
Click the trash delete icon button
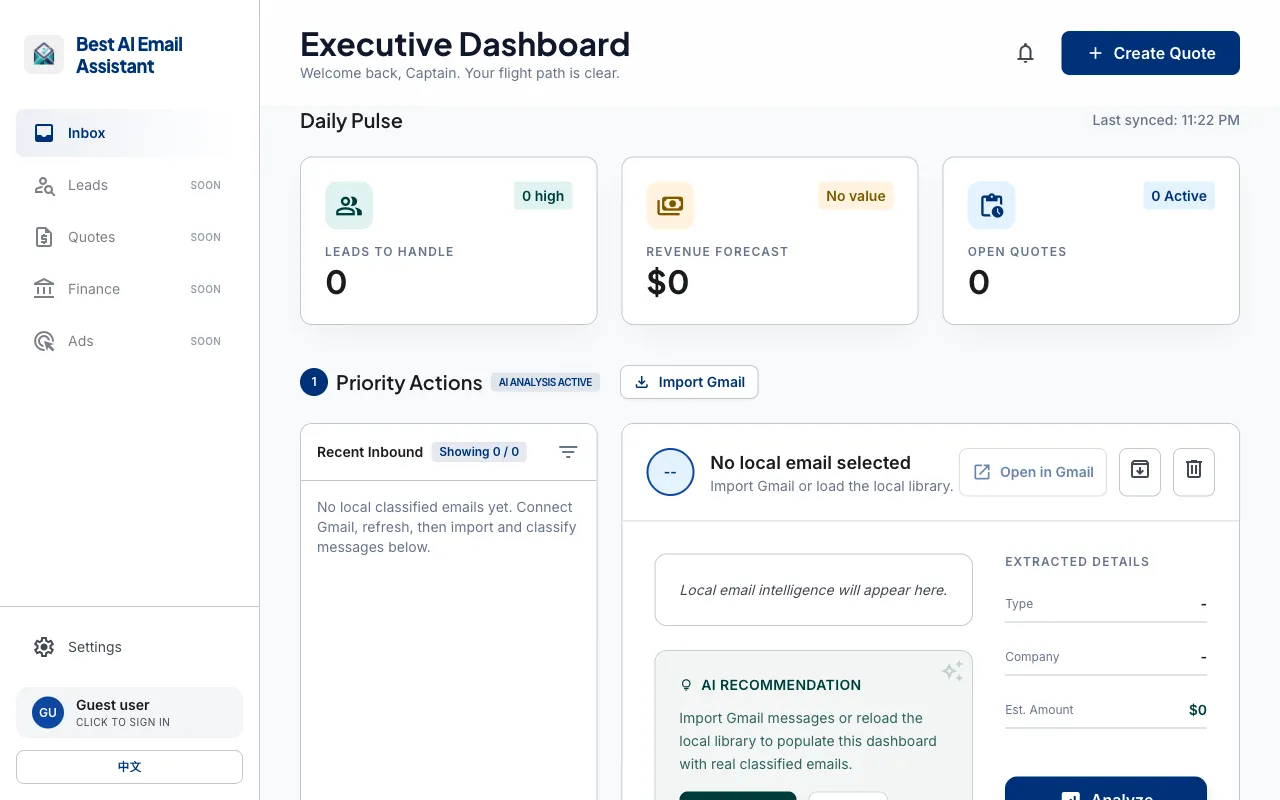[1194, 472]
